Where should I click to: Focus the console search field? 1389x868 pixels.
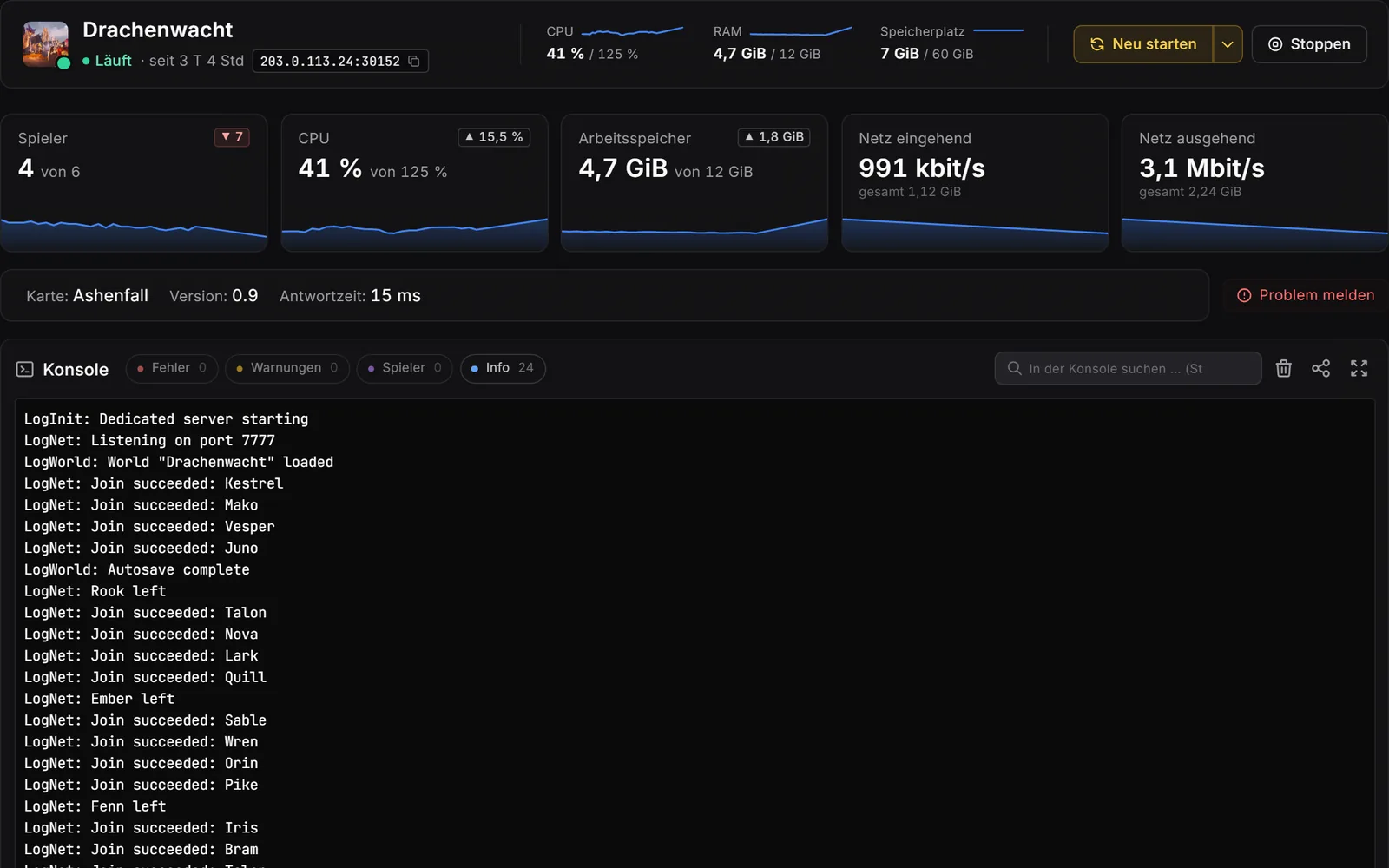tap(1128, 368)
